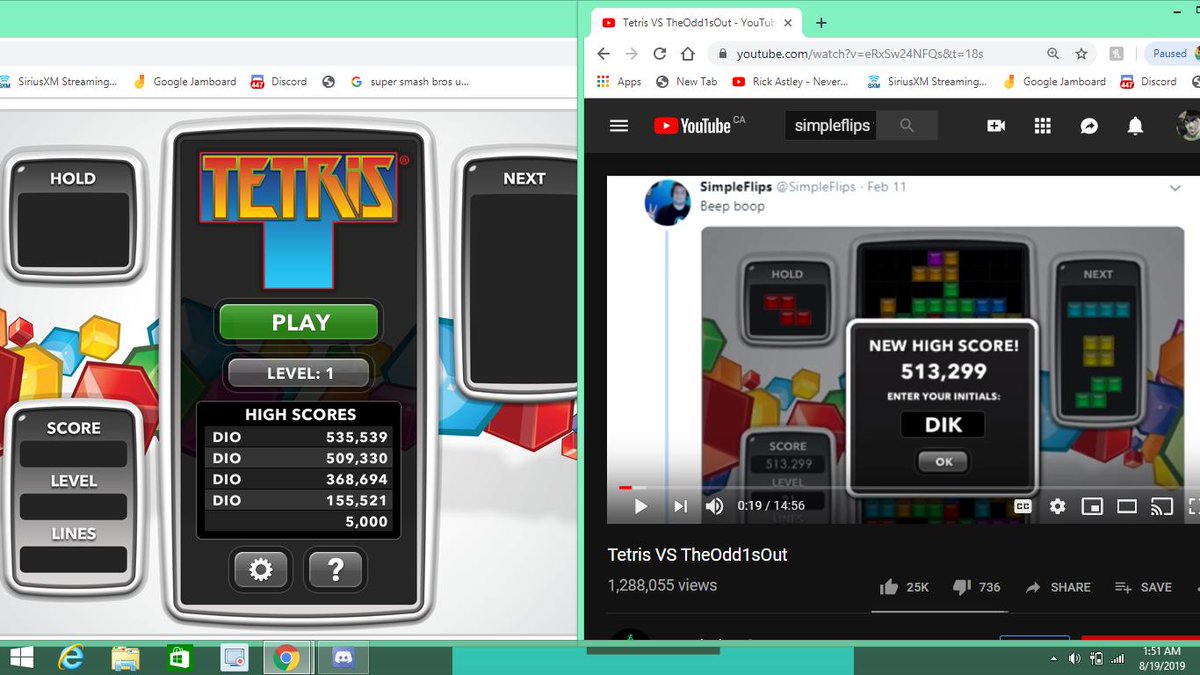Open YouTube messages share icon

coord(1089,125)
